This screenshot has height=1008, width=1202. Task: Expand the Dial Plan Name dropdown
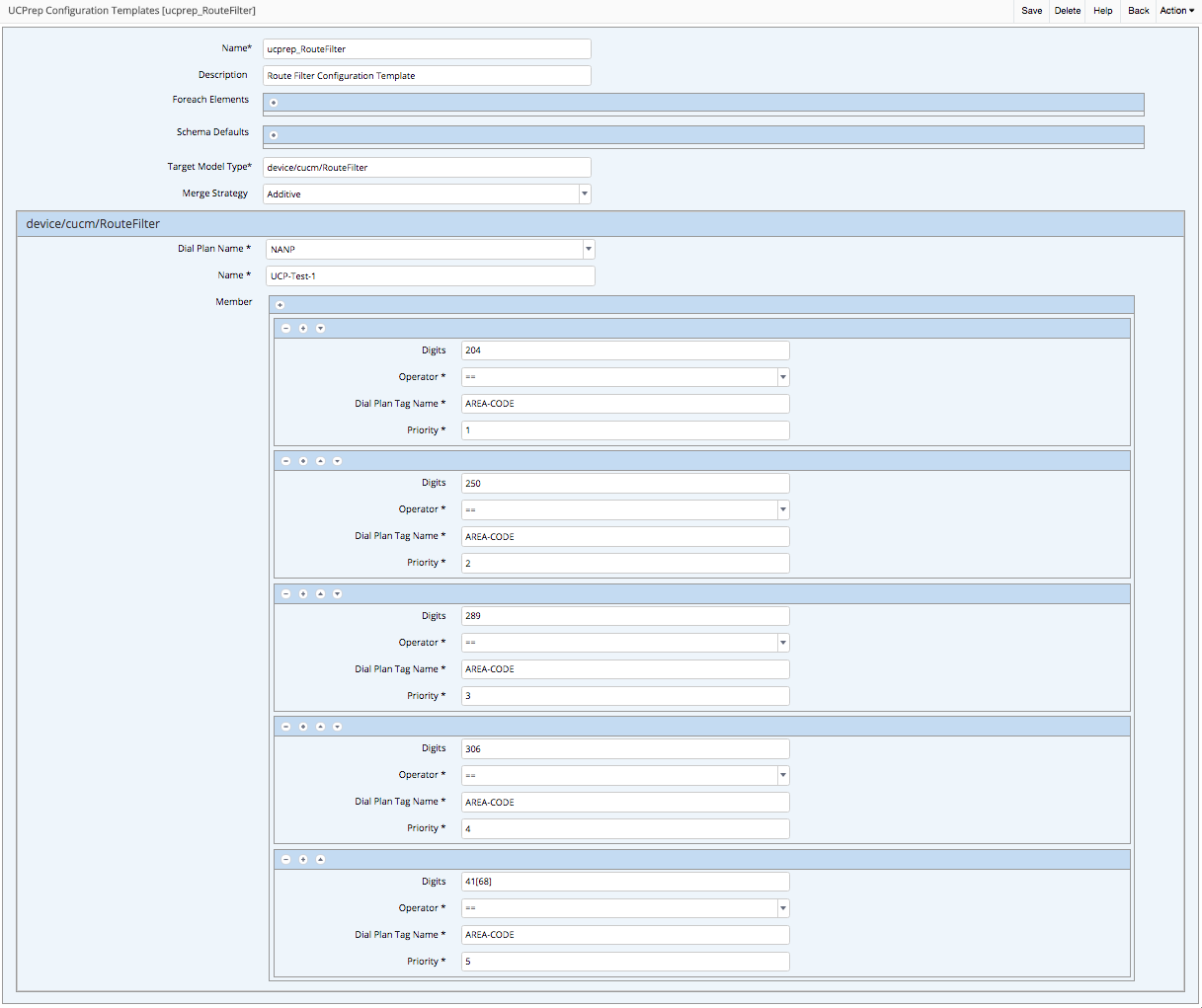click(x=589, y=250)
